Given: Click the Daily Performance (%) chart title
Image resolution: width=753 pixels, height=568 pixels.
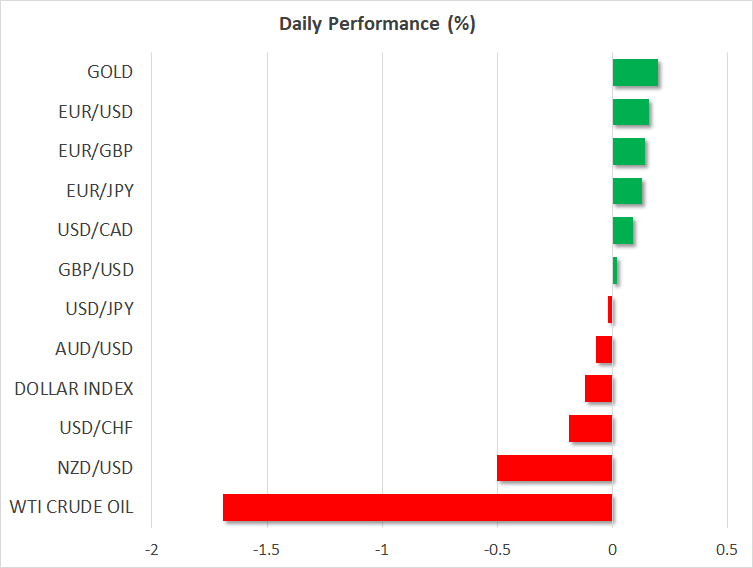Looking at the screenshot, I should (376, 24).
